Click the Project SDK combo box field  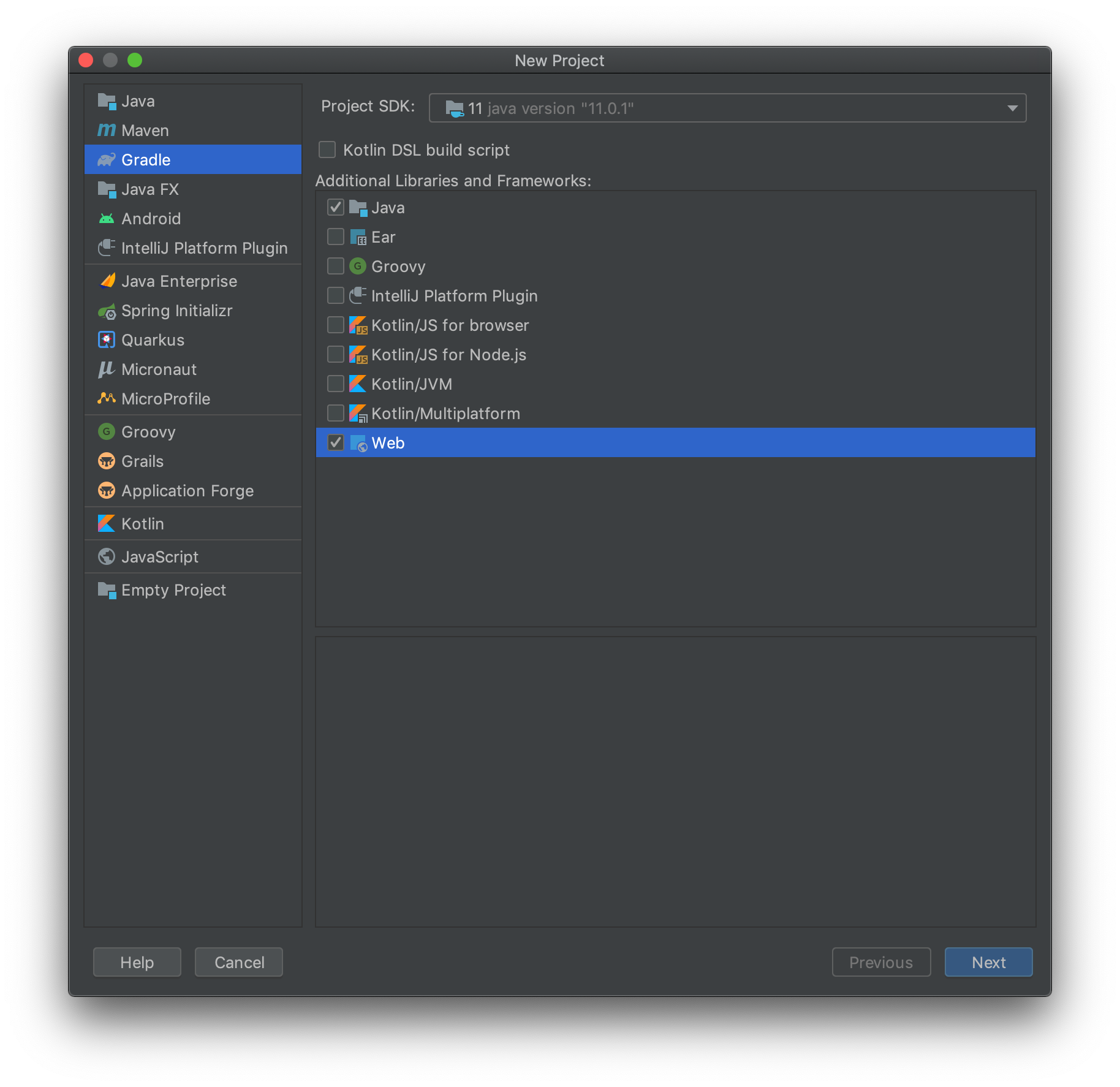pyautogui.click(x=727, y=108)
